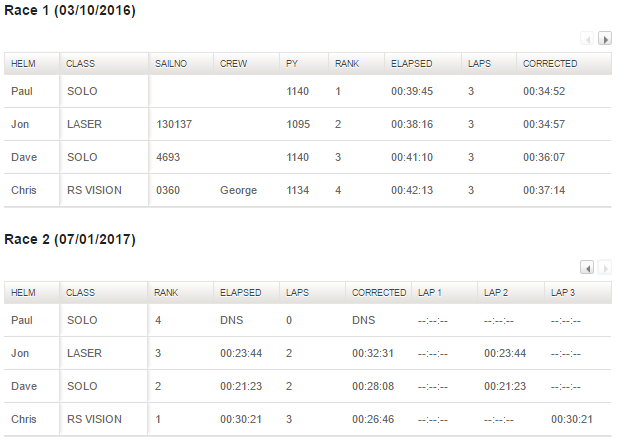620x444 pixels.
Task: Sort Race 2 by RANK header
Action: click(166, 293)
